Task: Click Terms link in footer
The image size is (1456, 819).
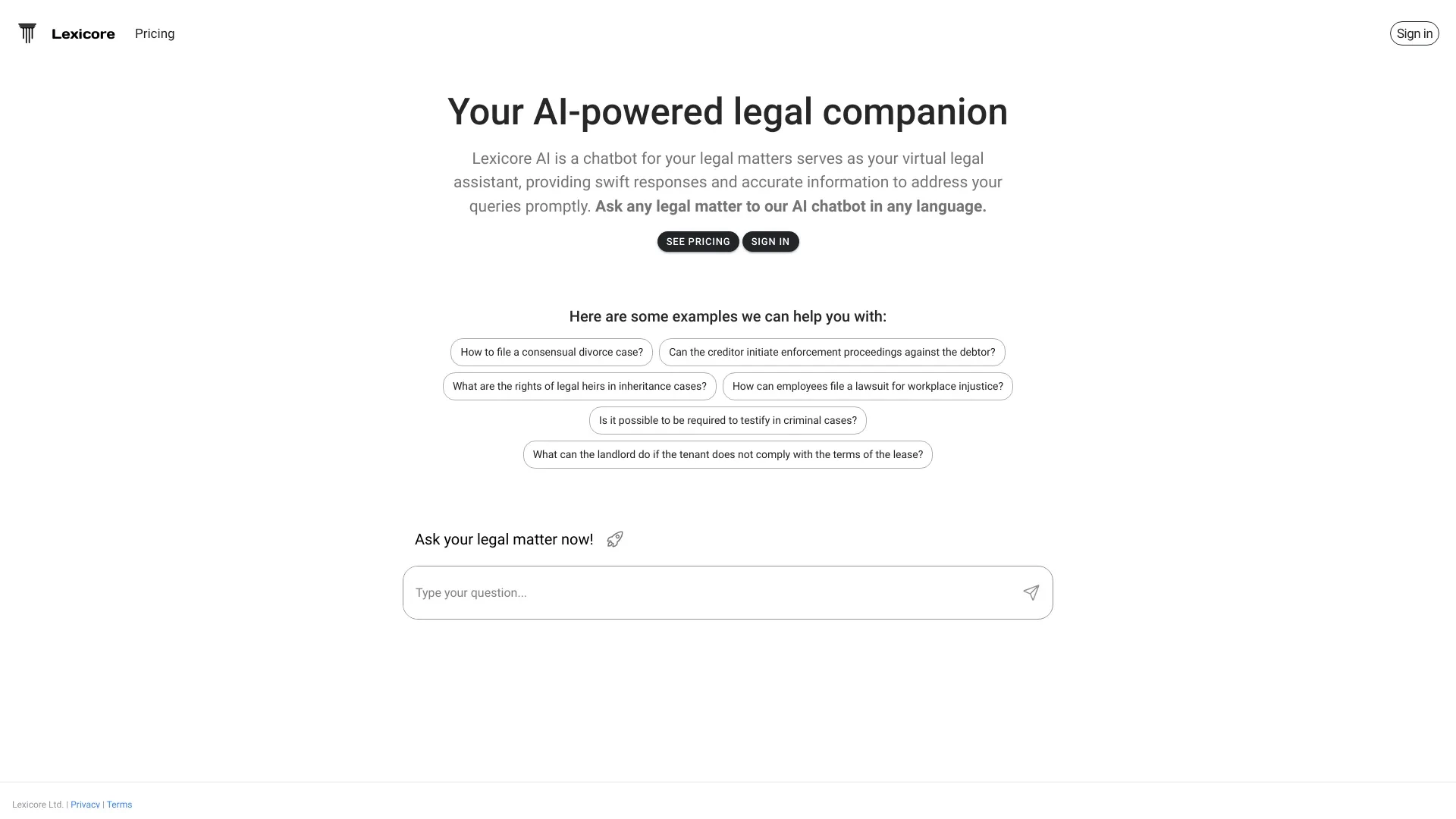Action: pos(119,804)
